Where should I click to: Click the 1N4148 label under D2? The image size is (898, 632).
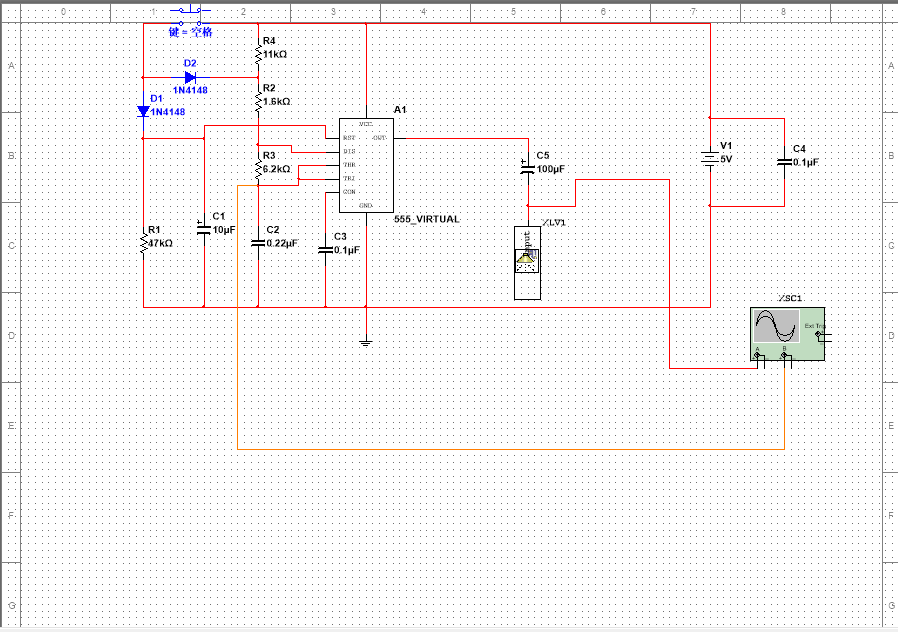190,90
